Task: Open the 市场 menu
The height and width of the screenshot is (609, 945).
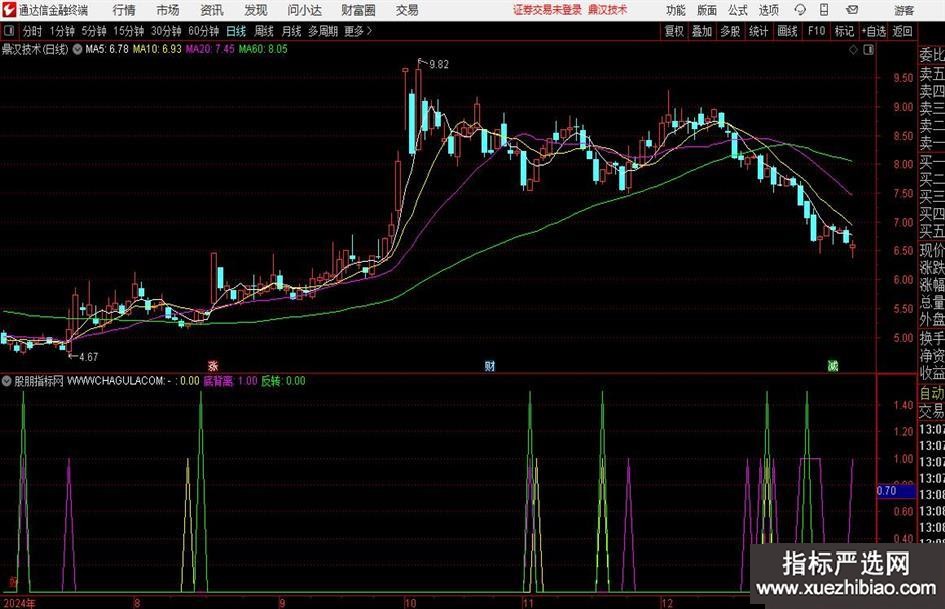Action: 168,10
